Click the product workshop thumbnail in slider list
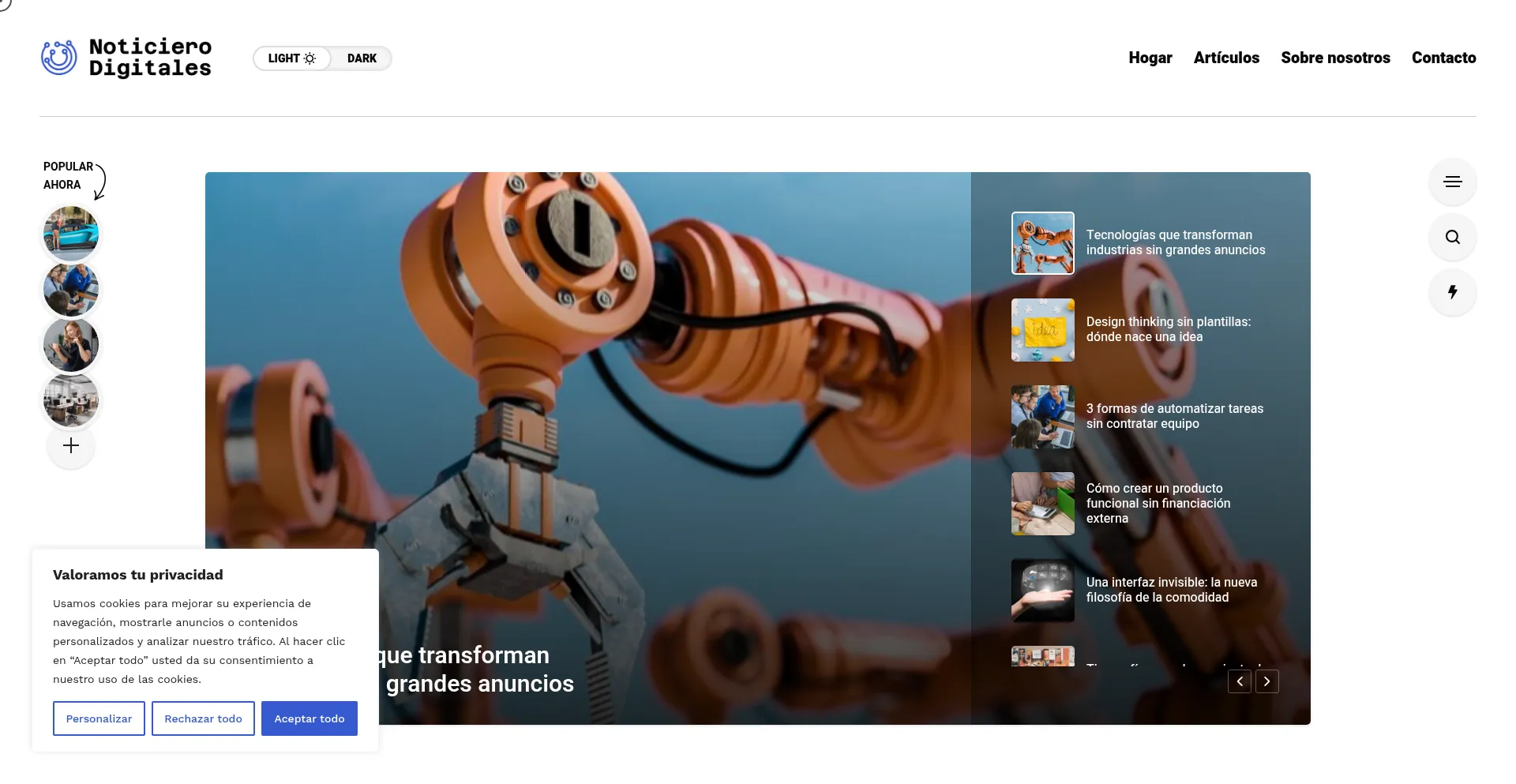The height and width of the screenshot is (784, 1516). pyautogui.click(x=1043, y=504)
